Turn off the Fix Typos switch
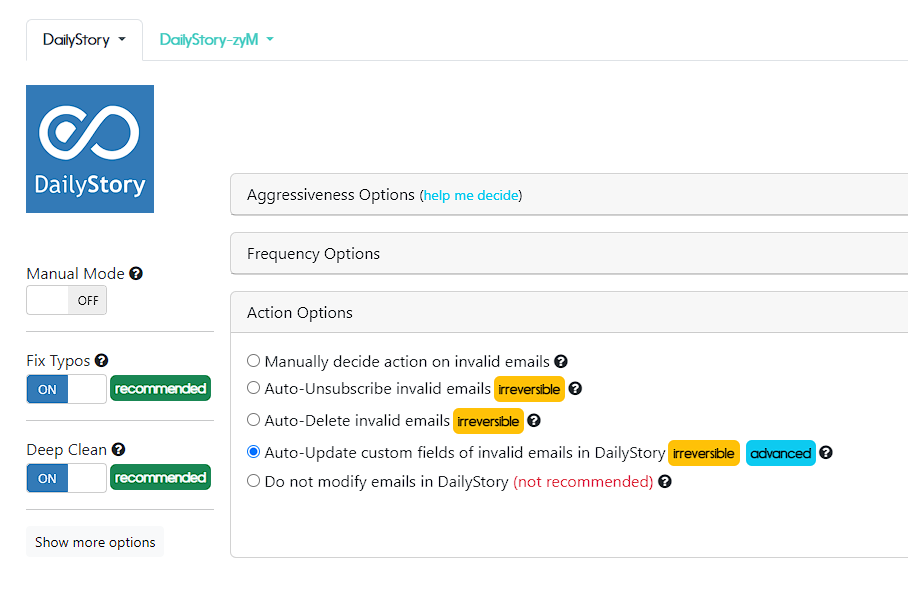The width and height of the screenshot is (908, 595). (x=67, y=389)
